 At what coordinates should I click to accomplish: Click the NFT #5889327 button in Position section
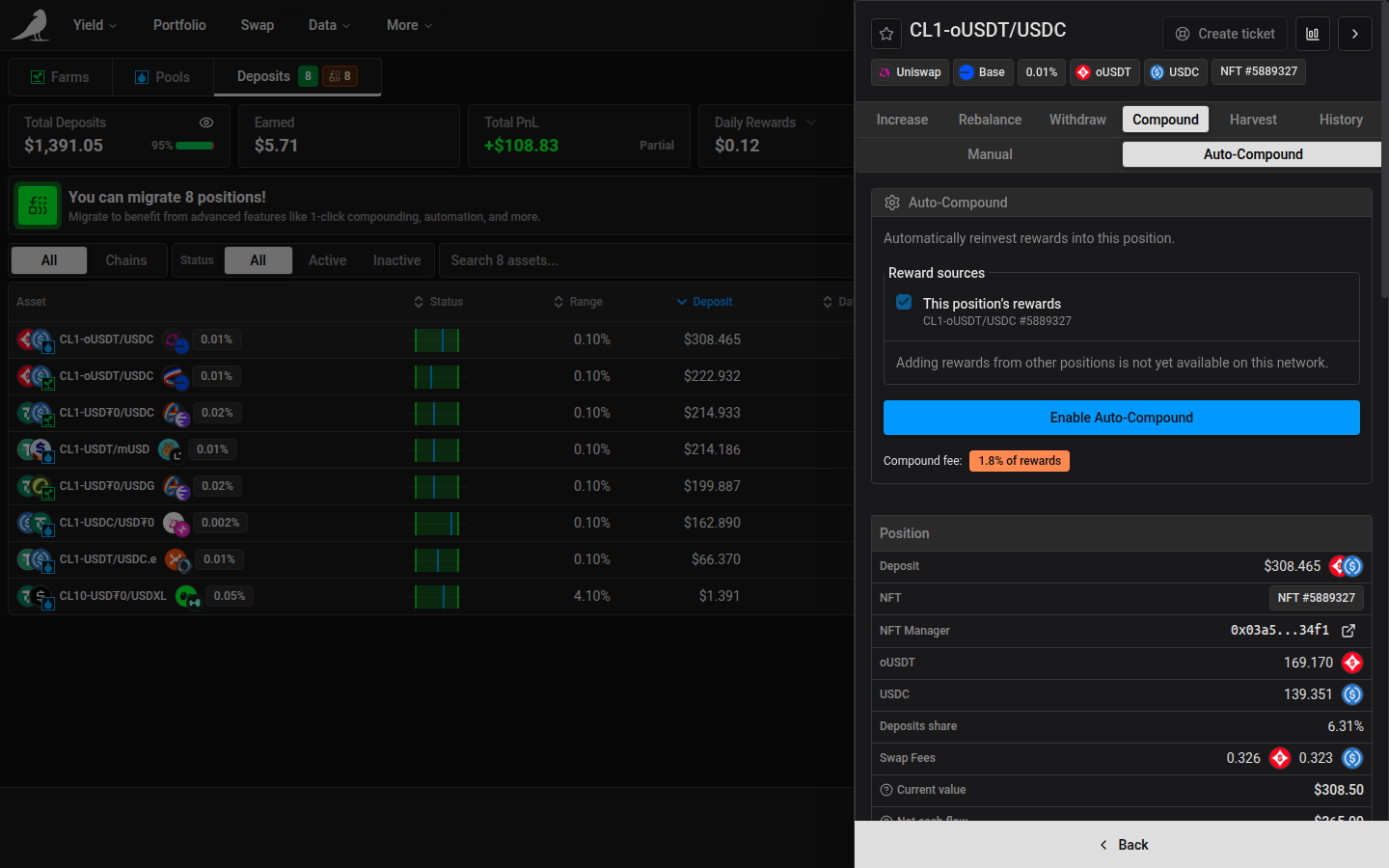1317,598
